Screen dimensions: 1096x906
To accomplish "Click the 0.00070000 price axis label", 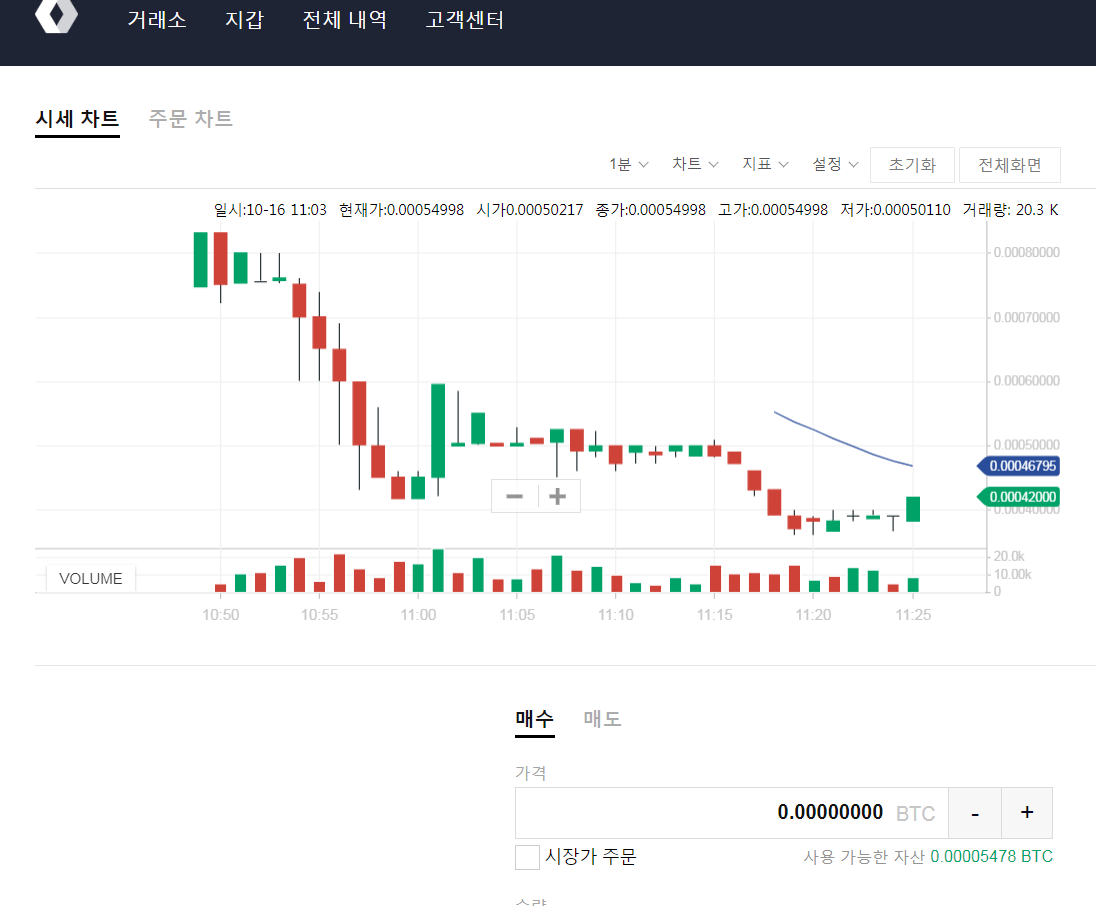I will coord(1027,317).
